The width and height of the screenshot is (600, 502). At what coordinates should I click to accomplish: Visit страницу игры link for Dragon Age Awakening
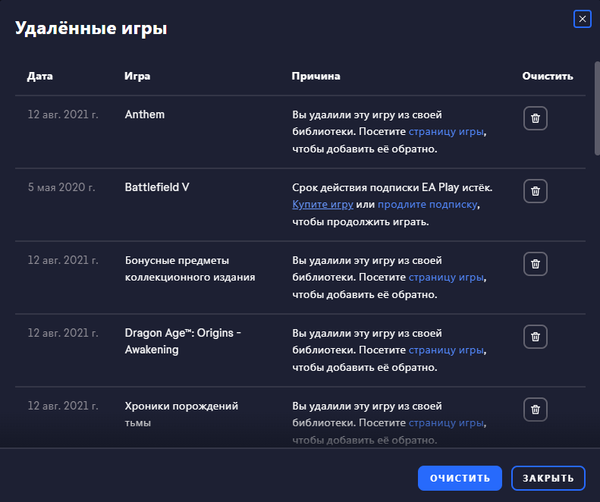click(x=446, y=350)
